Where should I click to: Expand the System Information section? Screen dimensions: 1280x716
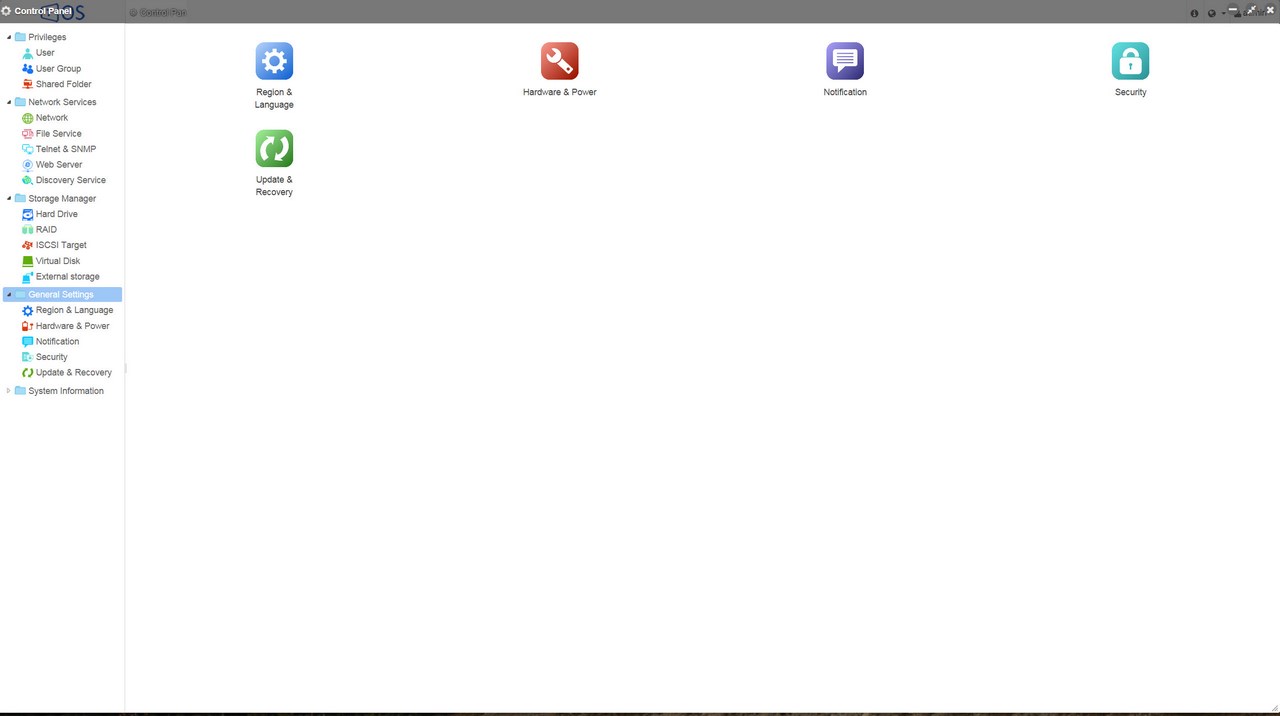point(9,391)
